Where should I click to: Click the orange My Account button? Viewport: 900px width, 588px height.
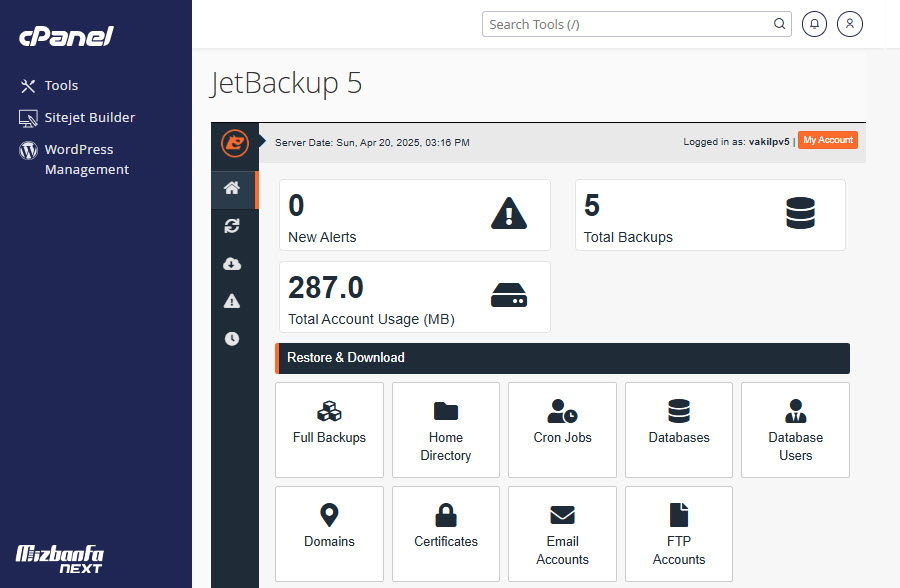(828, 140)
